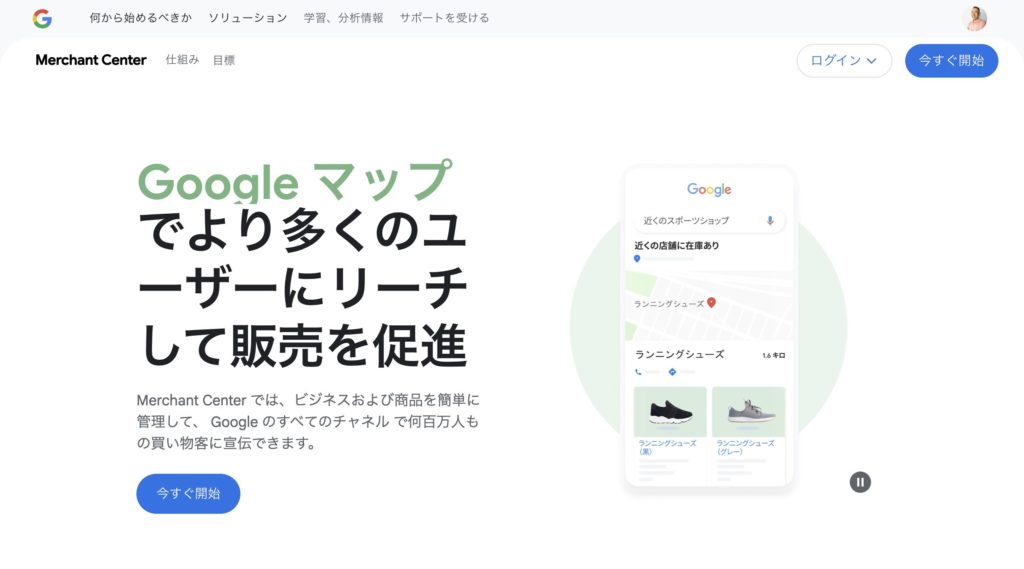
Task: Go to the 目標 tab
Action: tap(223, 60)
